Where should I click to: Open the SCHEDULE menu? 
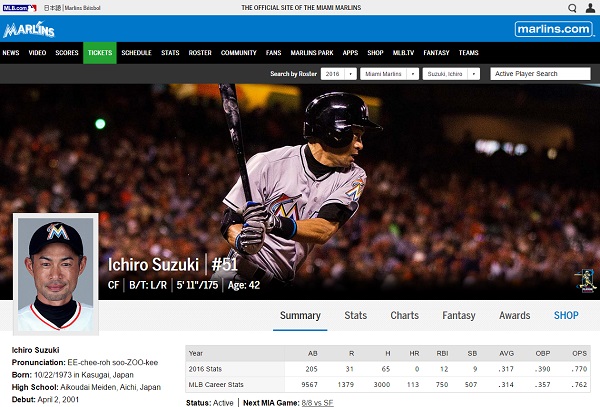click(x=136, y=53)
